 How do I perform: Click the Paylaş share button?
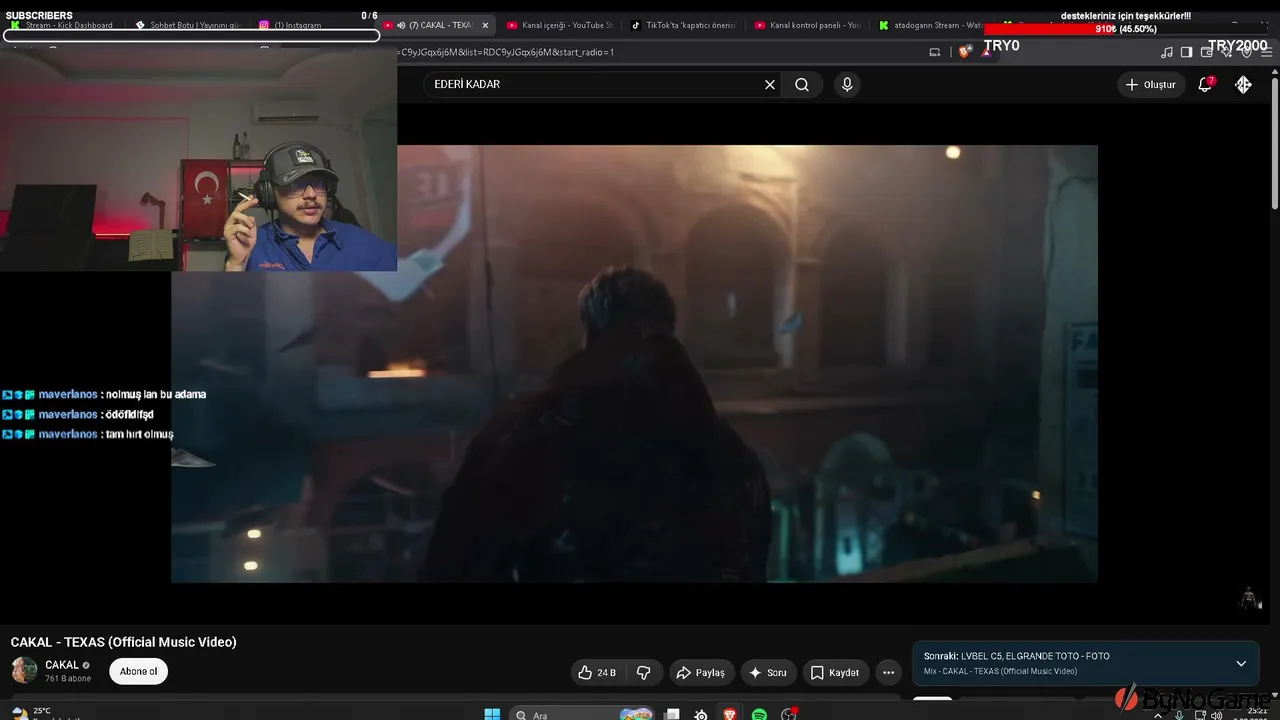tap(702, 673)
